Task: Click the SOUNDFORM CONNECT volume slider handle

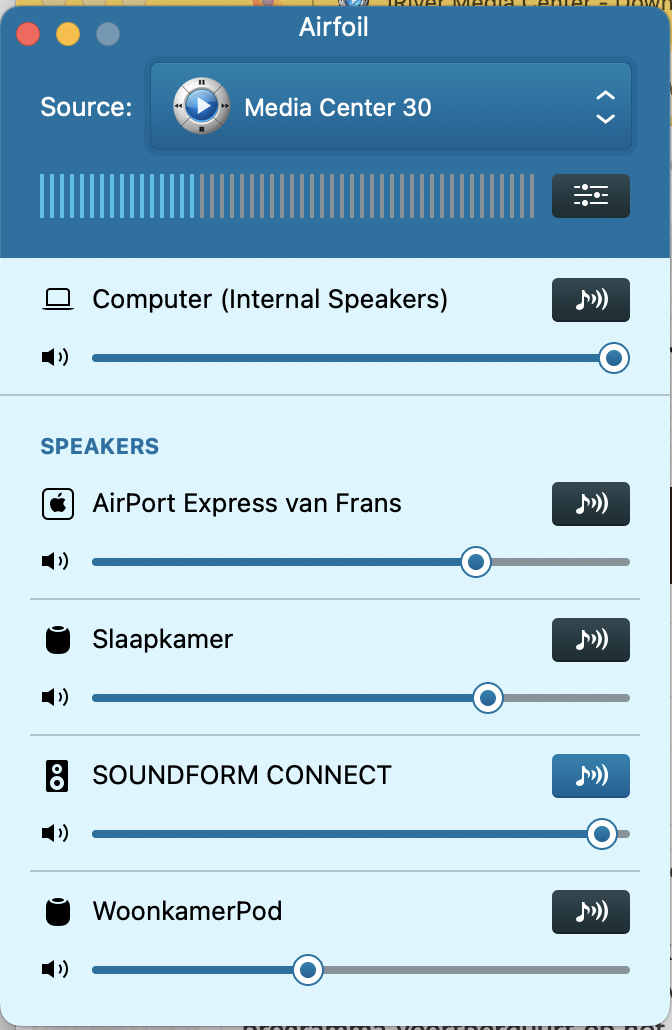Action: click(x=601, y=833)
